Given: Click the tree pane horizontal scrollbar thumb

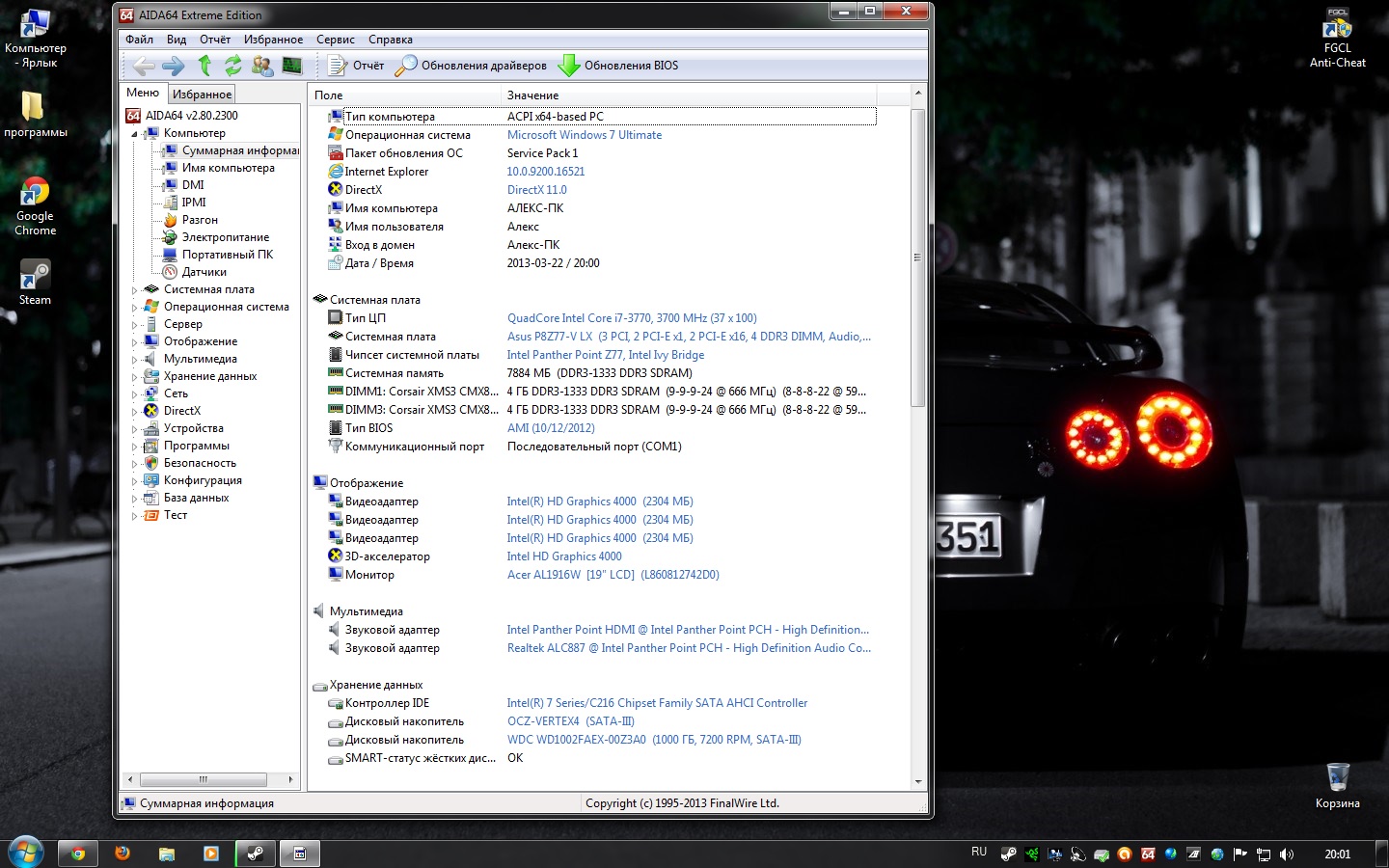Looking at the screenshot, I should (204, 779).
